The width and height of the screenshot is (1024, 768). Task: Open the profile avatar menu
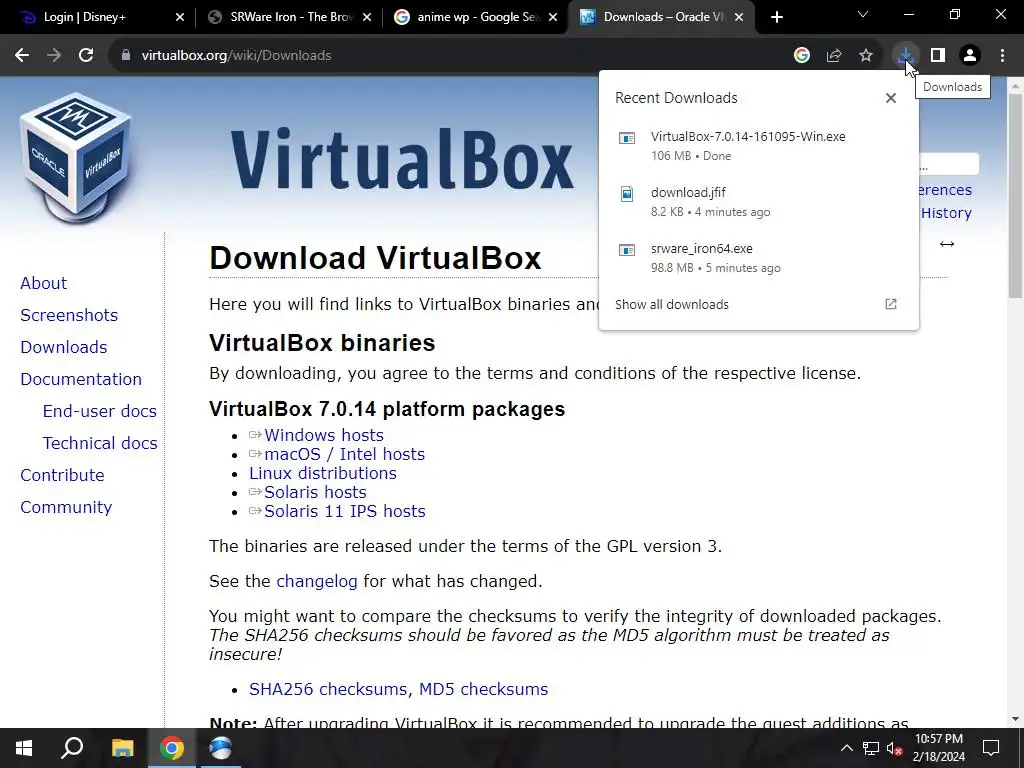click(970, 56)
